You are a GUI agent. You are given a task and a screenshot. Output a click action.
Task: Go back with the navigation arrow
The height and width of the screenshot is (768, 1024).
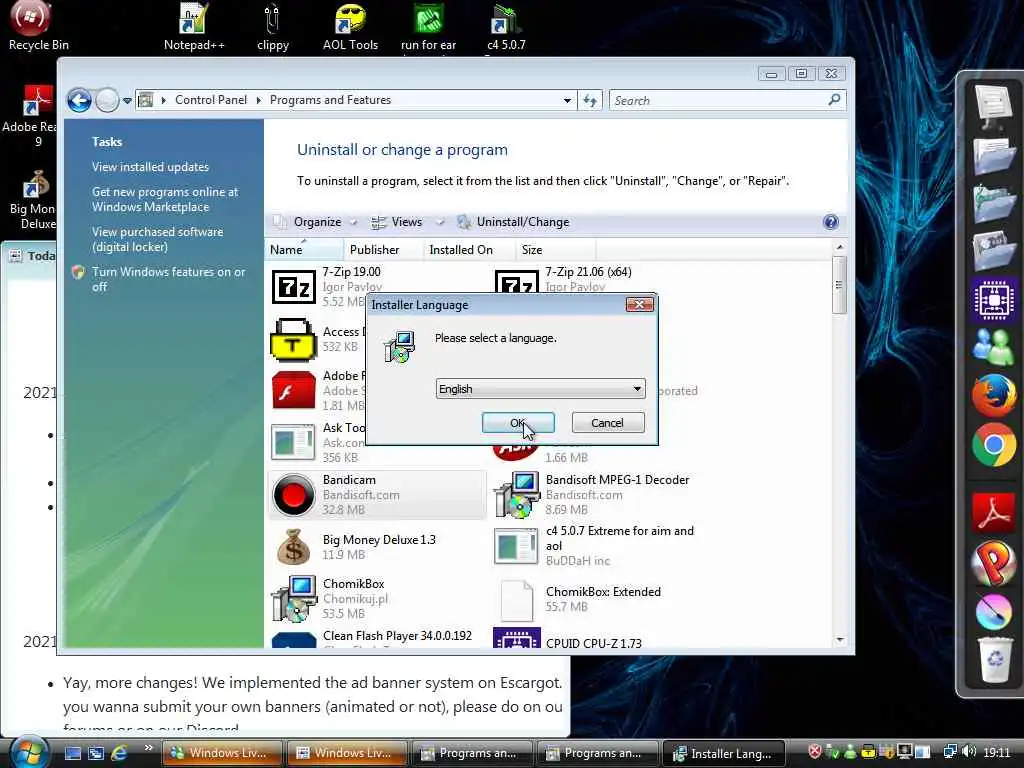80,100
